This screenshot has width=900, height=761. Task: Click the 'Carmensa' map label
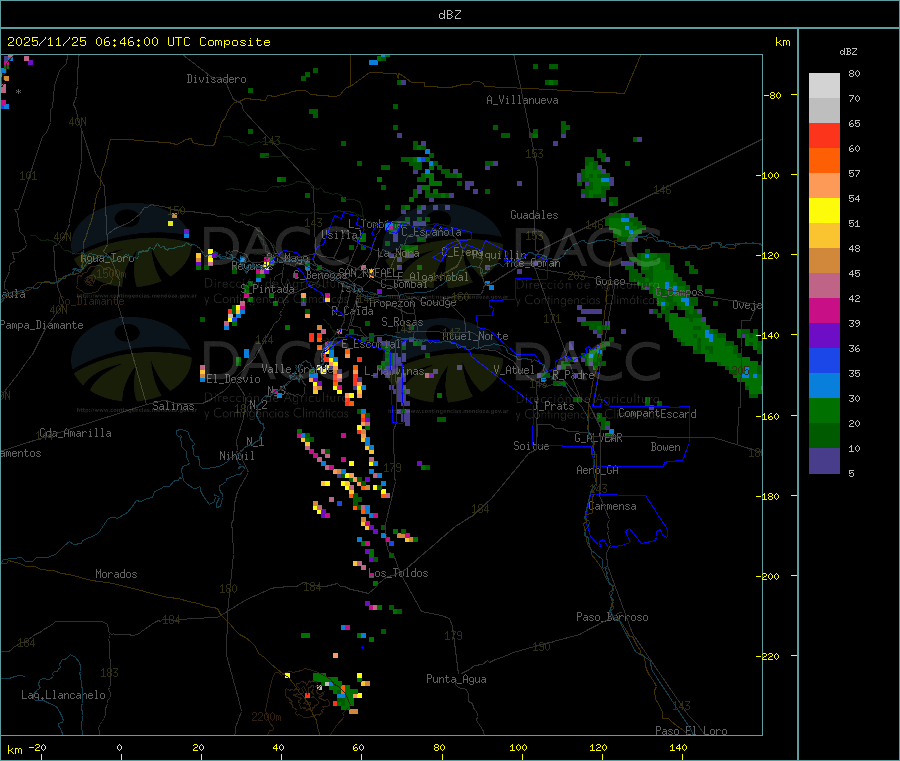coord(612,506)
